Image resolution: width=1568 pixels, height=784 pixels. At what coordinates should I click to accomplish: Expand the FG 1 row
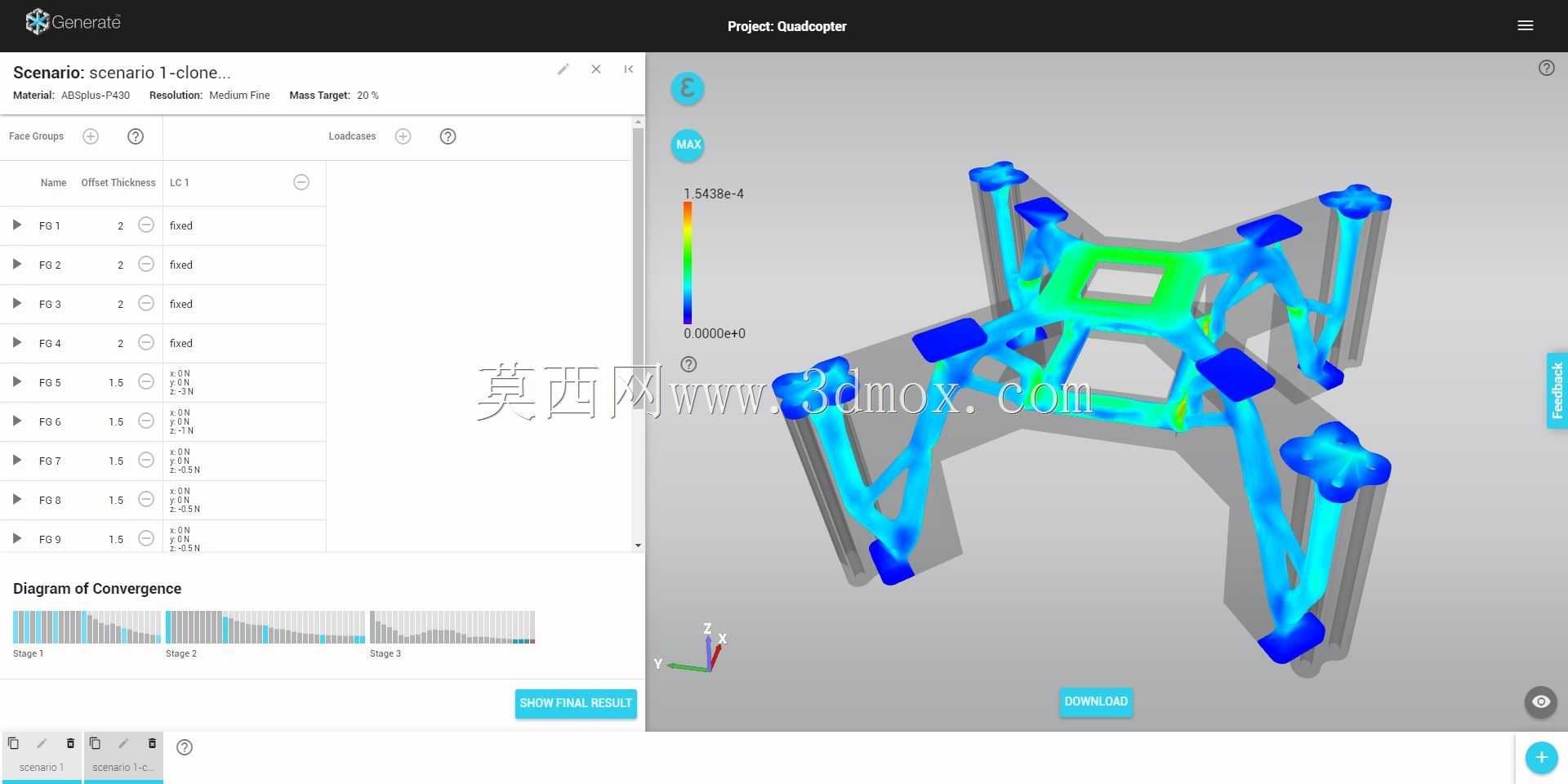point(16,225)
